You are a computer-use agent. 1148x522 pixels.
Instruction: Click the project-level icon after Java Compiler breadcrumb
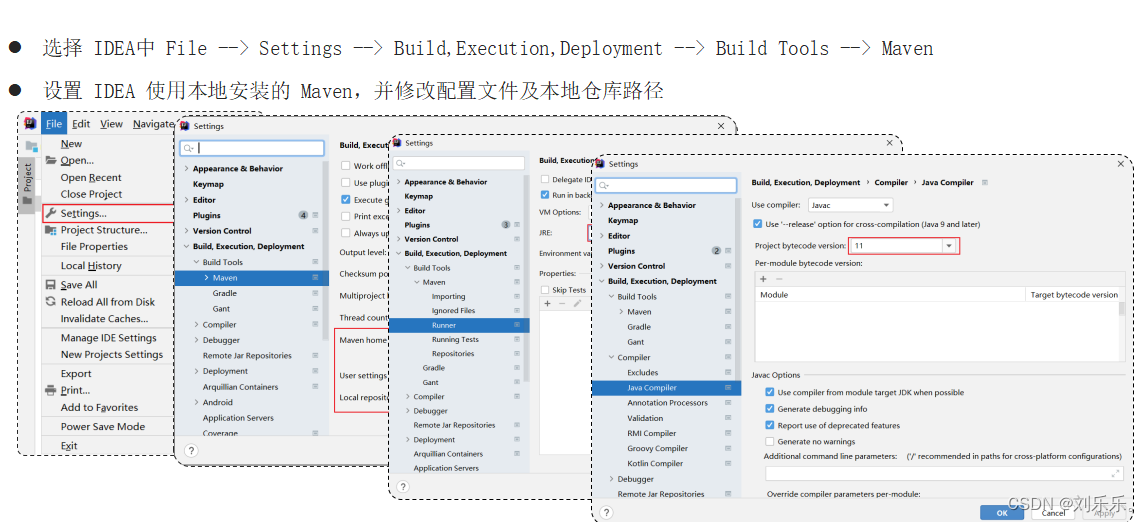[x=985, y=182]
